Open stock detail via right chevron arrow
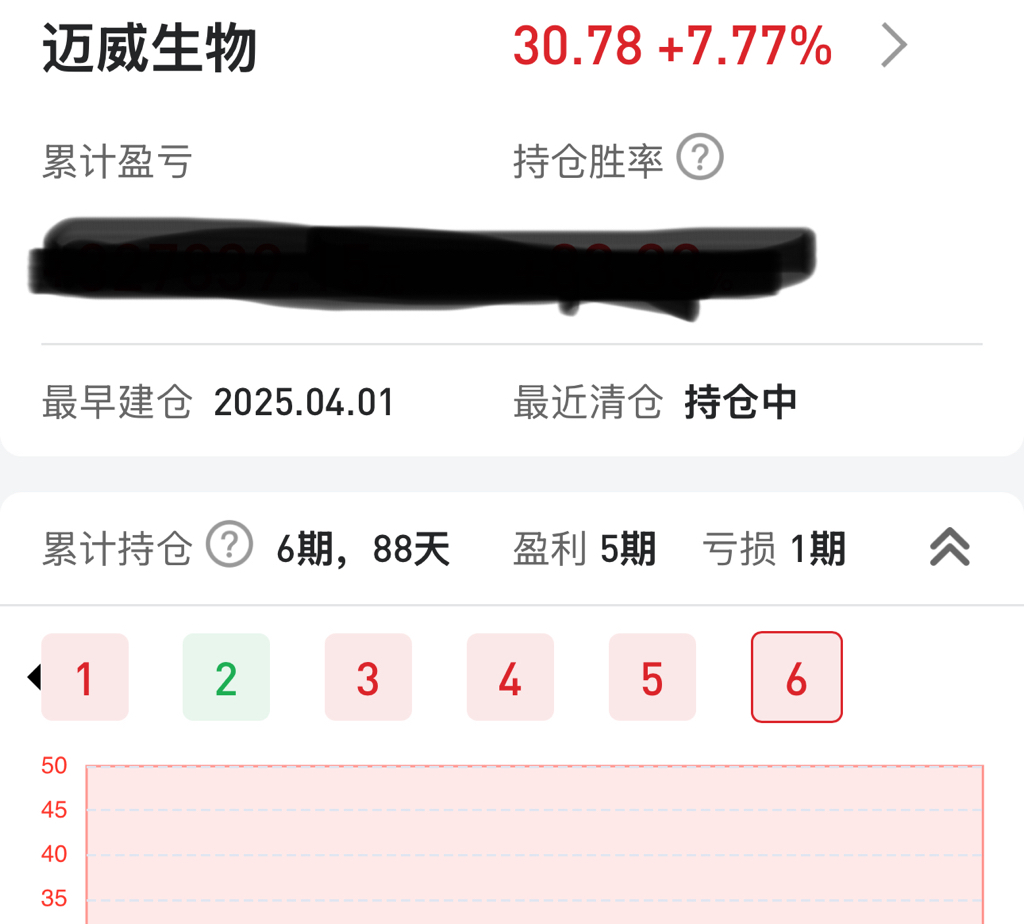This screenshot has height=924, width=1024. tap(894, 45)
